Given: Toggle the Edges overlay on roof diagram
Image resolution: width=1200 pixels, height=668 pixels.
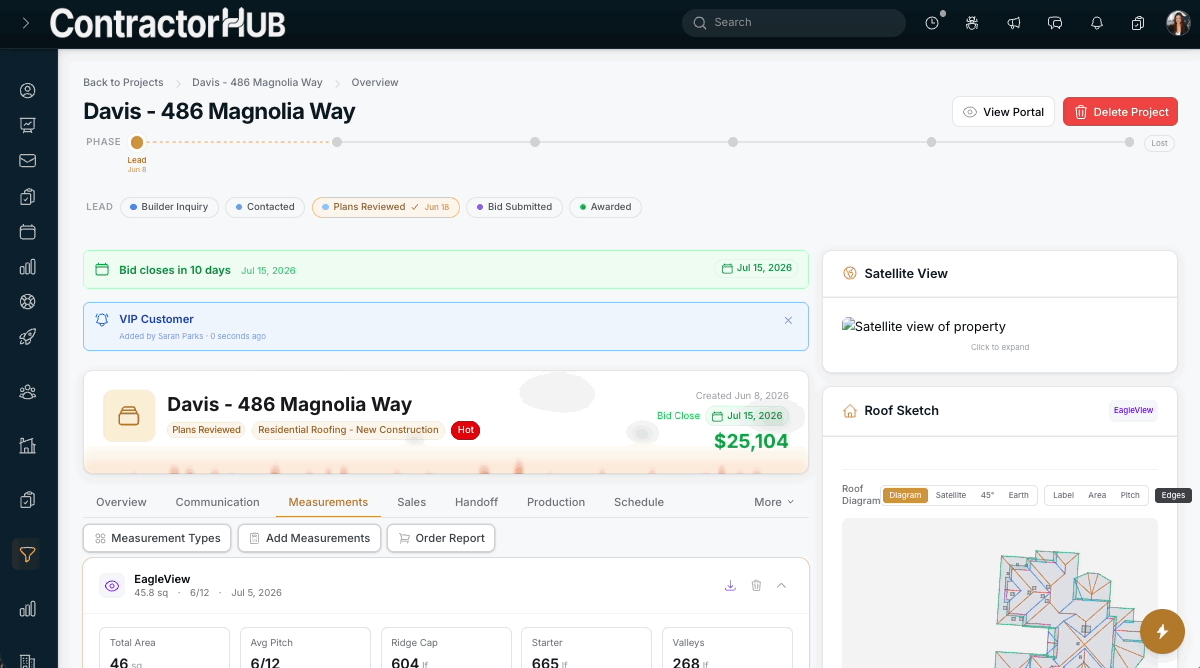Looking at the screenshot, I should pos(1173,495).
